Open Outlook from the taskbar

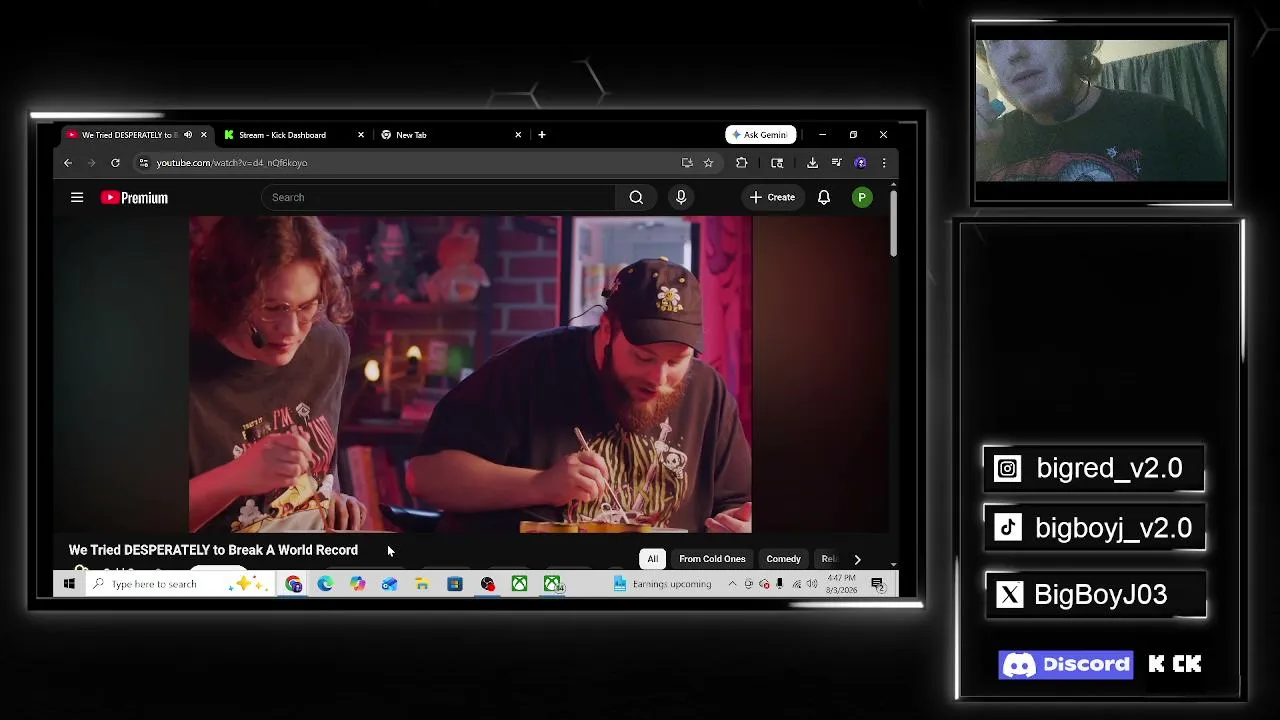pyautogui.click(x=389, y=584)
